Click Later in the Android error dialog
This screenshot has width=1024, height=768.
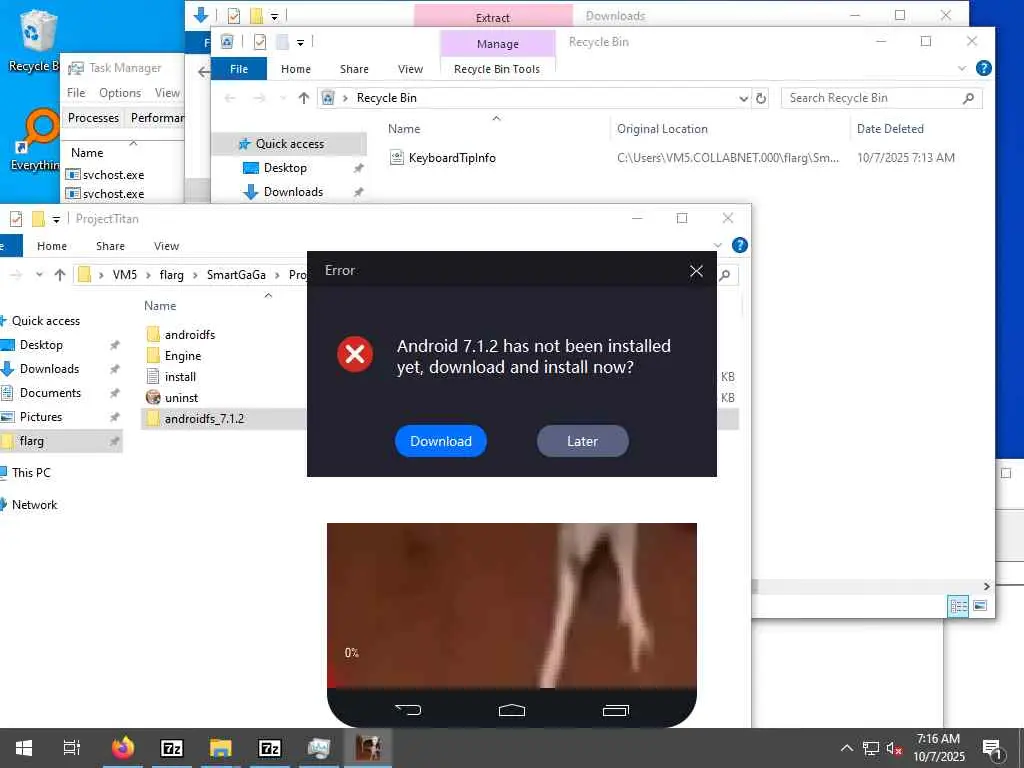click(x=583, y=441)
